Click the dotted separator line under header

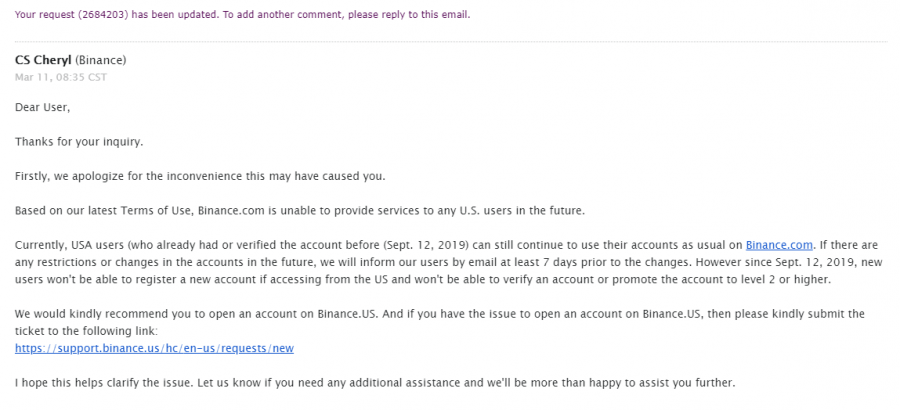point(451,41)
